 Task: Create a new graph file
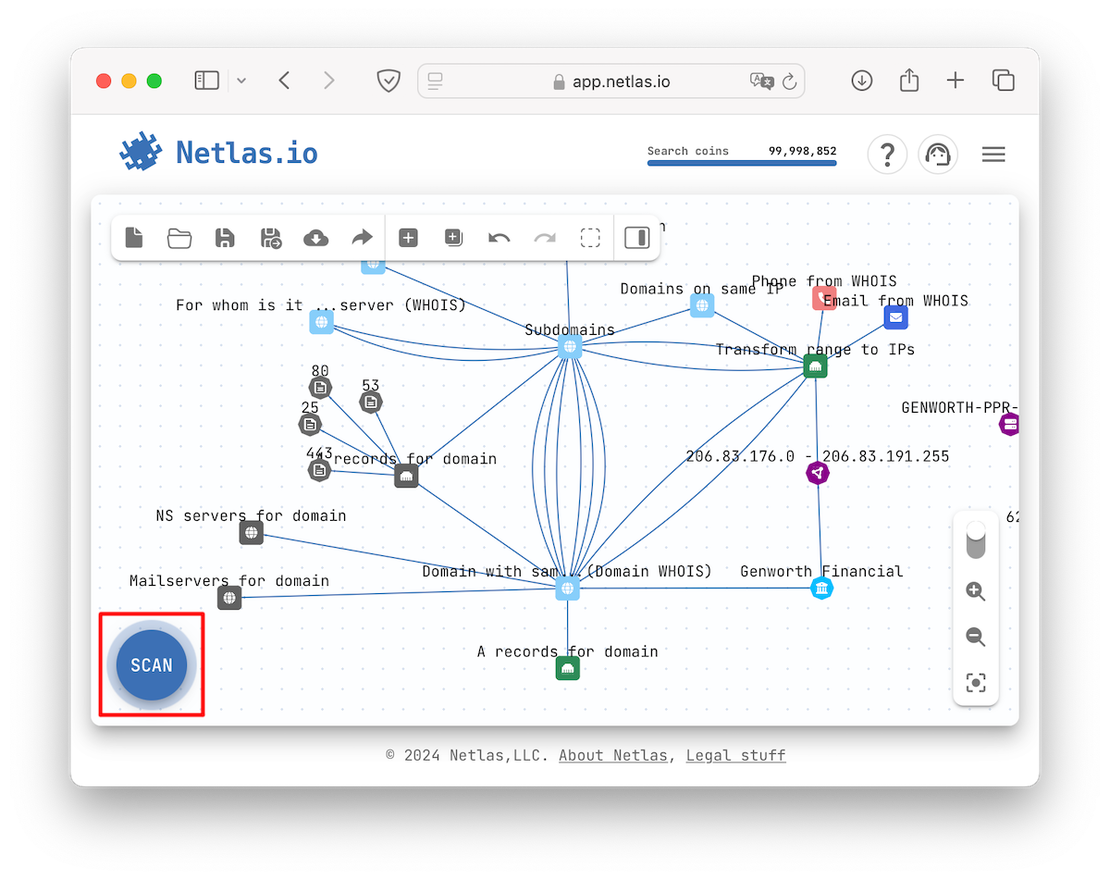coord(134,237)
